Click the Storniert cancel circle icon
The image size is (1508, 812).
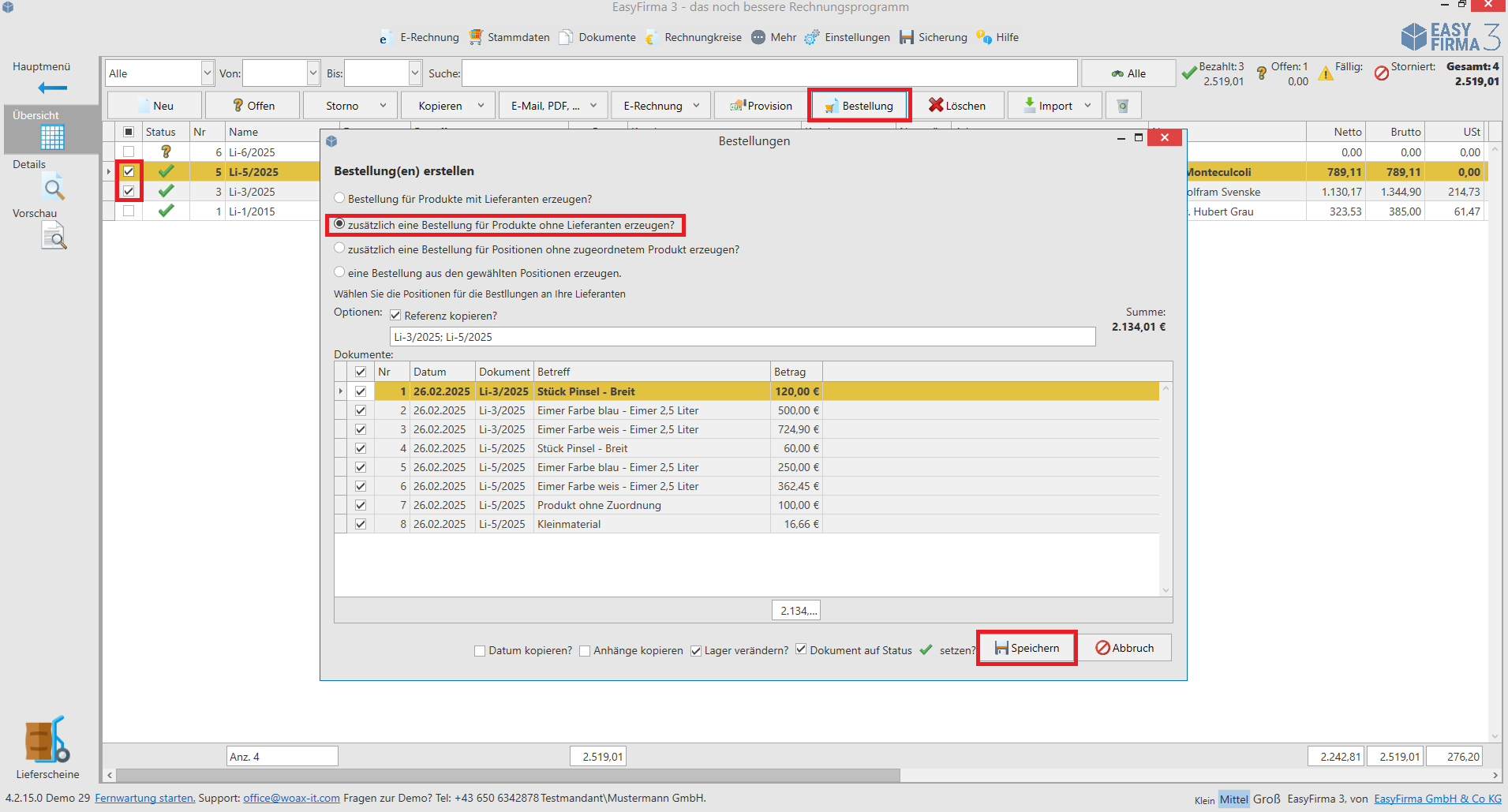tap(1381, 73)
